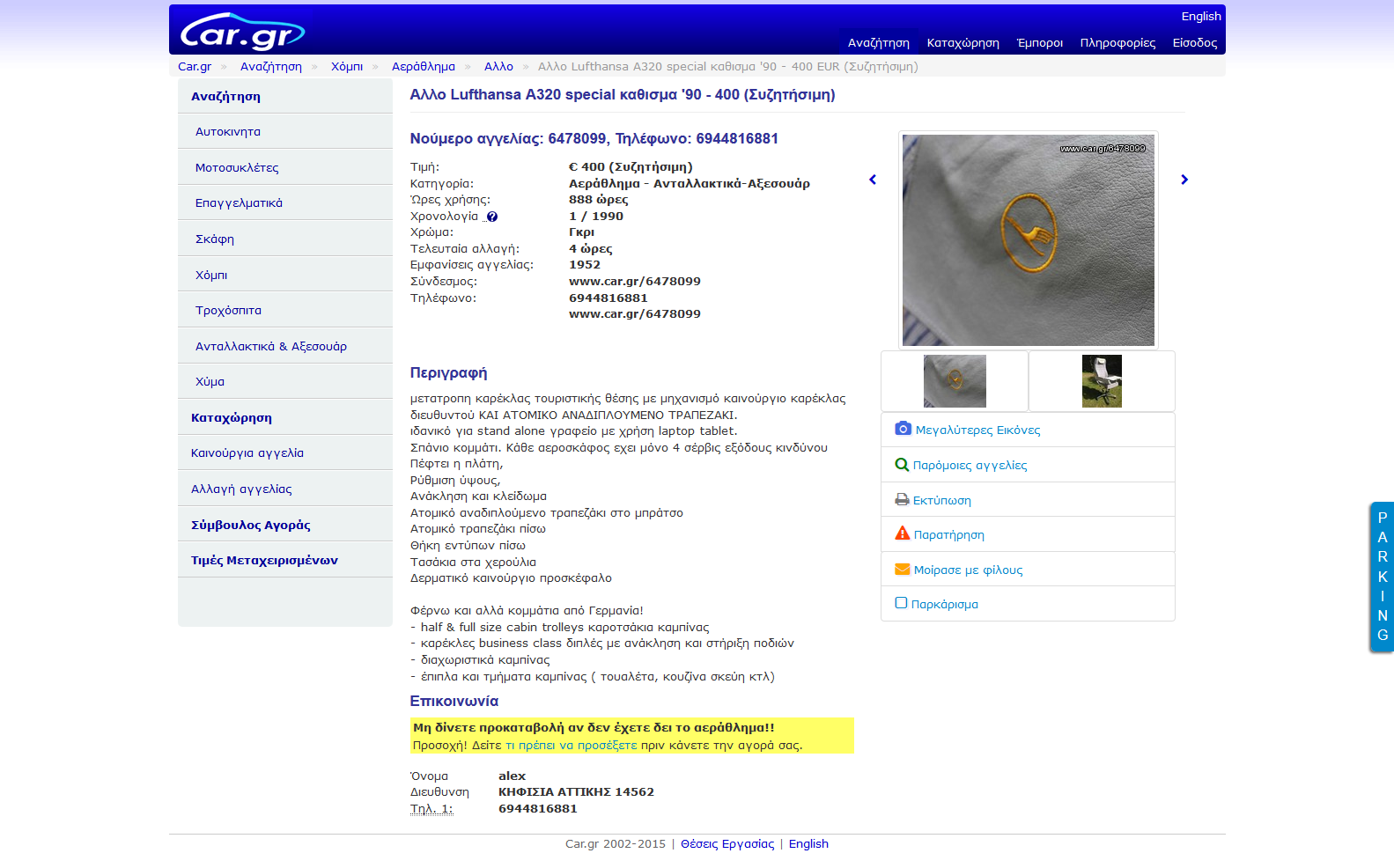Go to Αεράθλημα in the breadcrumb
This screenshot has height=868, width=1394.
coord(424,66)
